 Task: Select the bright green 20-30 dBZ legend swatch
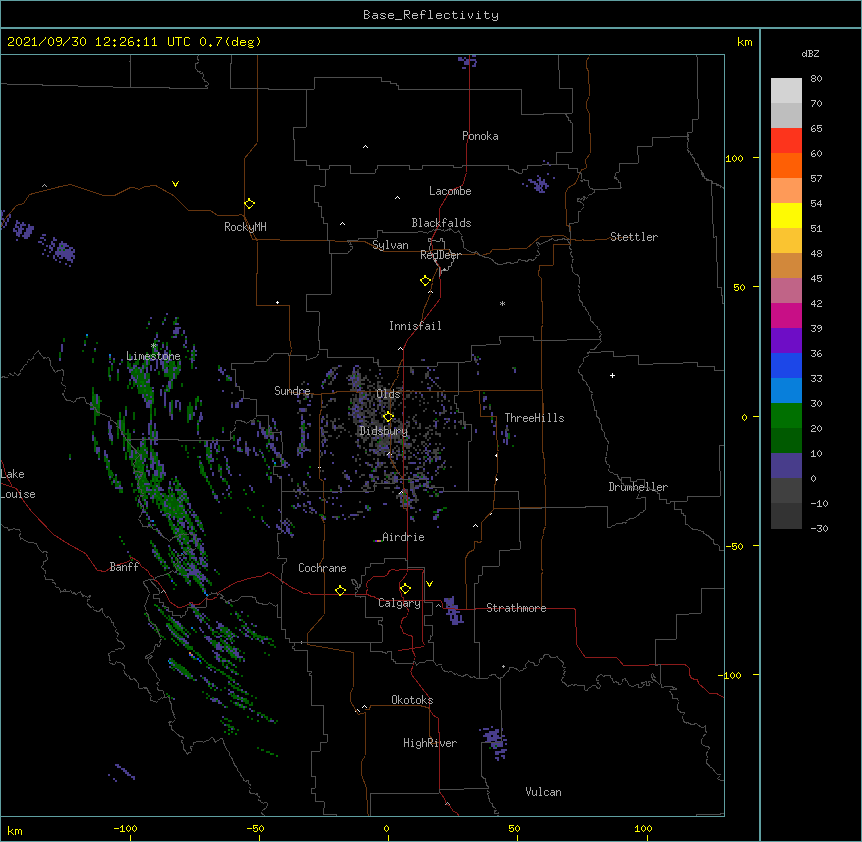click(x=786, y=416)
